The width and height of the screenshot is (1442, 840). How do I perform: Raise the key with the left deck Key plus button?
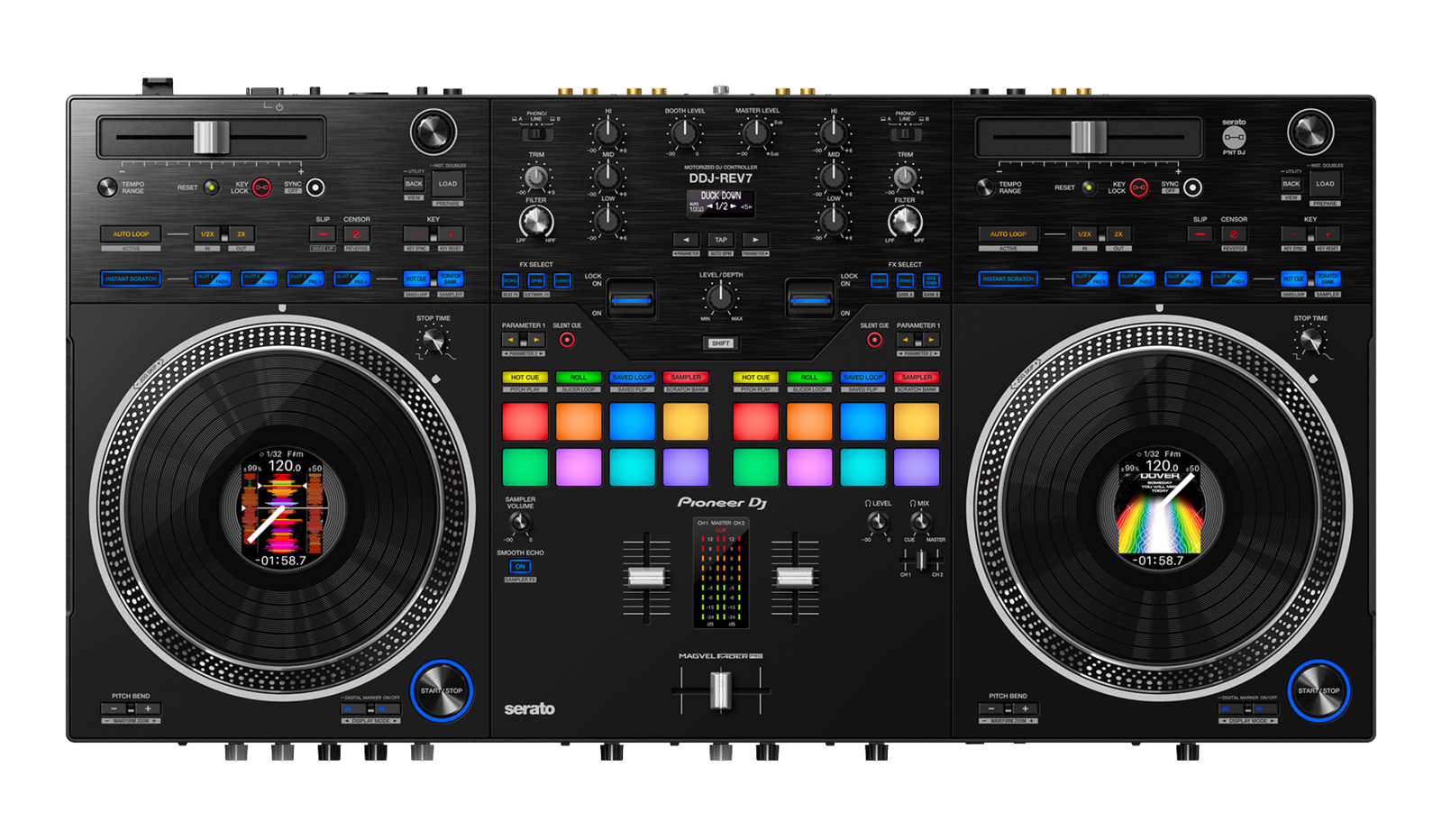pyautogui.click(x=451, y=234)
